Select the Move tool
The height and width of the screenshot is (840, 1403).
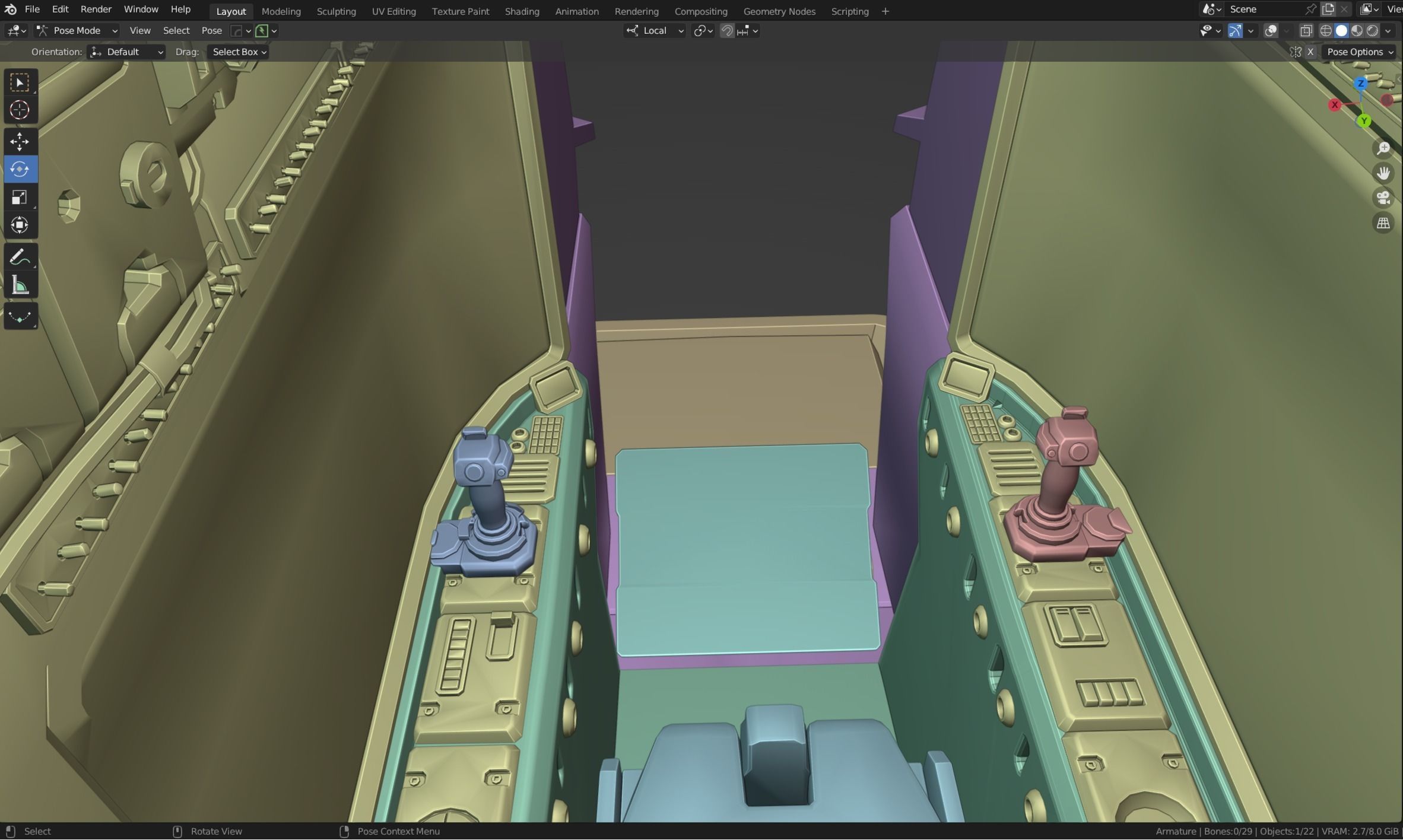pos(20,142)
